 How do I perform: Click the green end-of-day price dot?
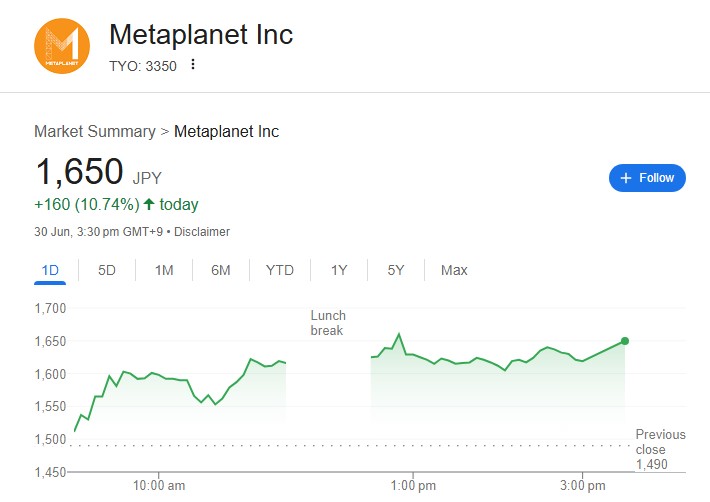coord(625,341)
